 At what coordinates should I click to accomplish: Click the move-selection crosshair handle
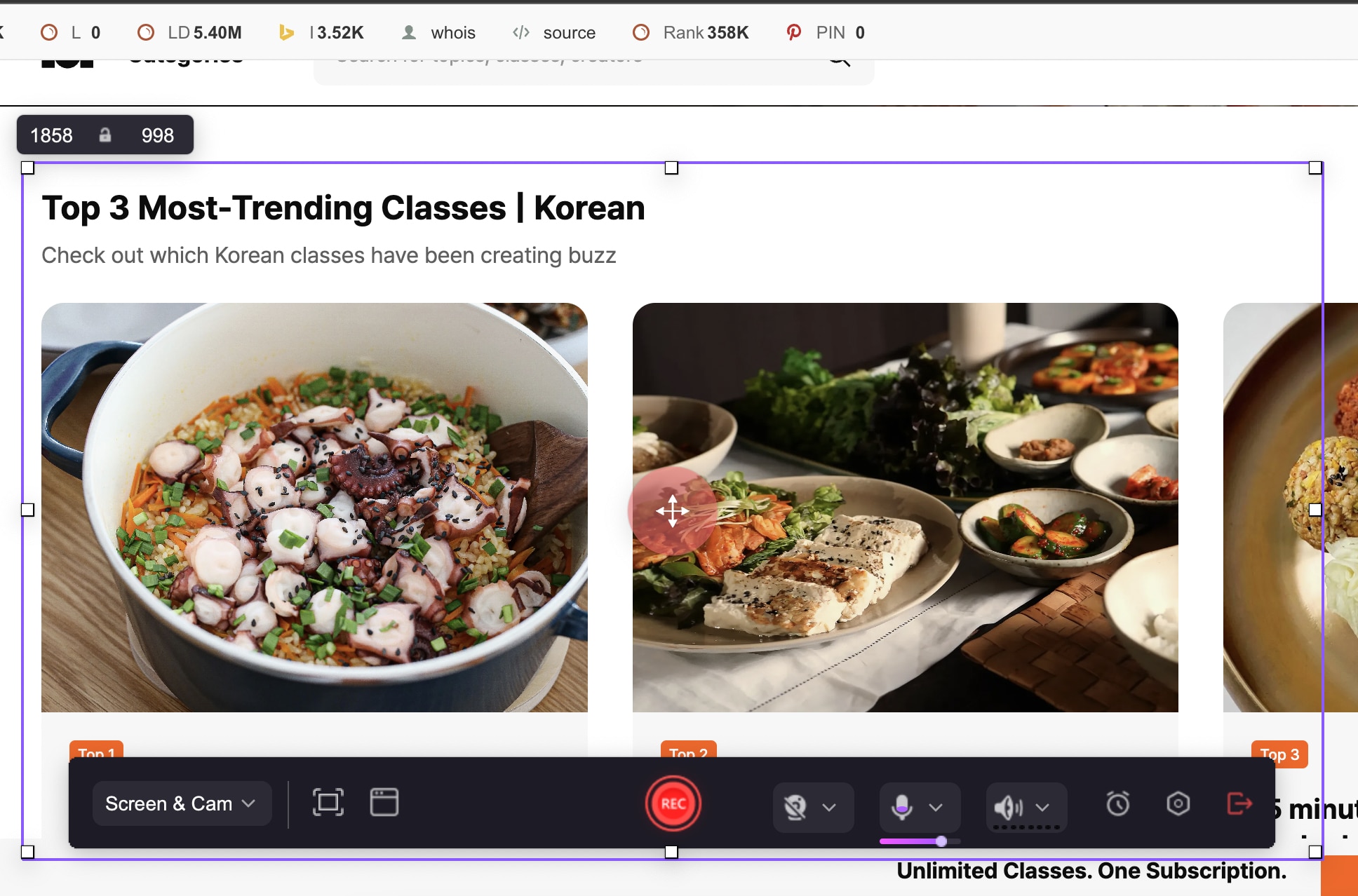click(673, 511)
